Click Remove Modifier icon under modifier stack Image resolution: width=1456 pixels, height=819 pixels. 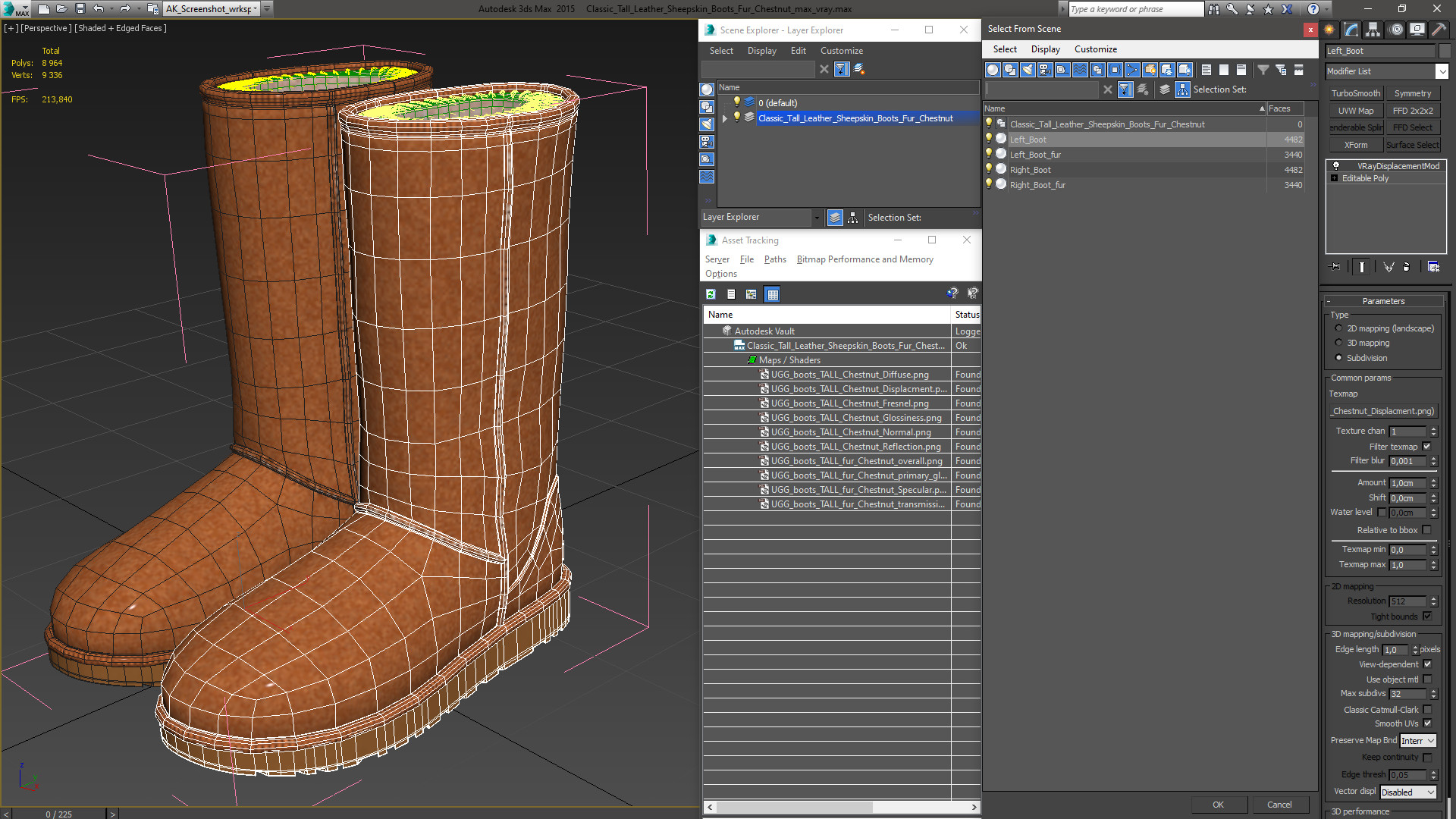(1407, 267)
